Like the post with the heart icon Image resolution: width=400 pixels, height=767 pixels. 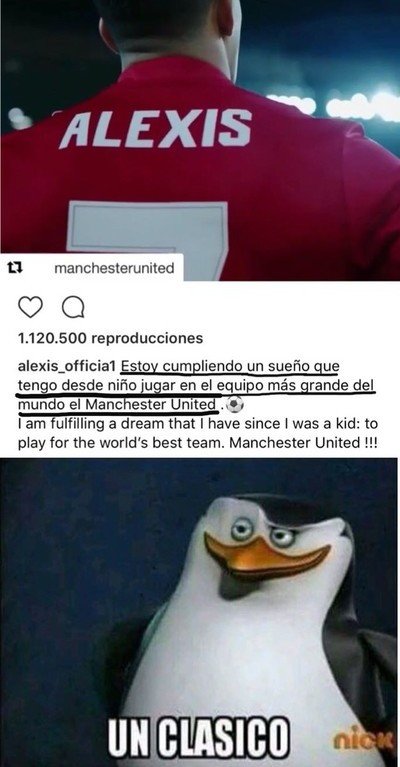30,308
